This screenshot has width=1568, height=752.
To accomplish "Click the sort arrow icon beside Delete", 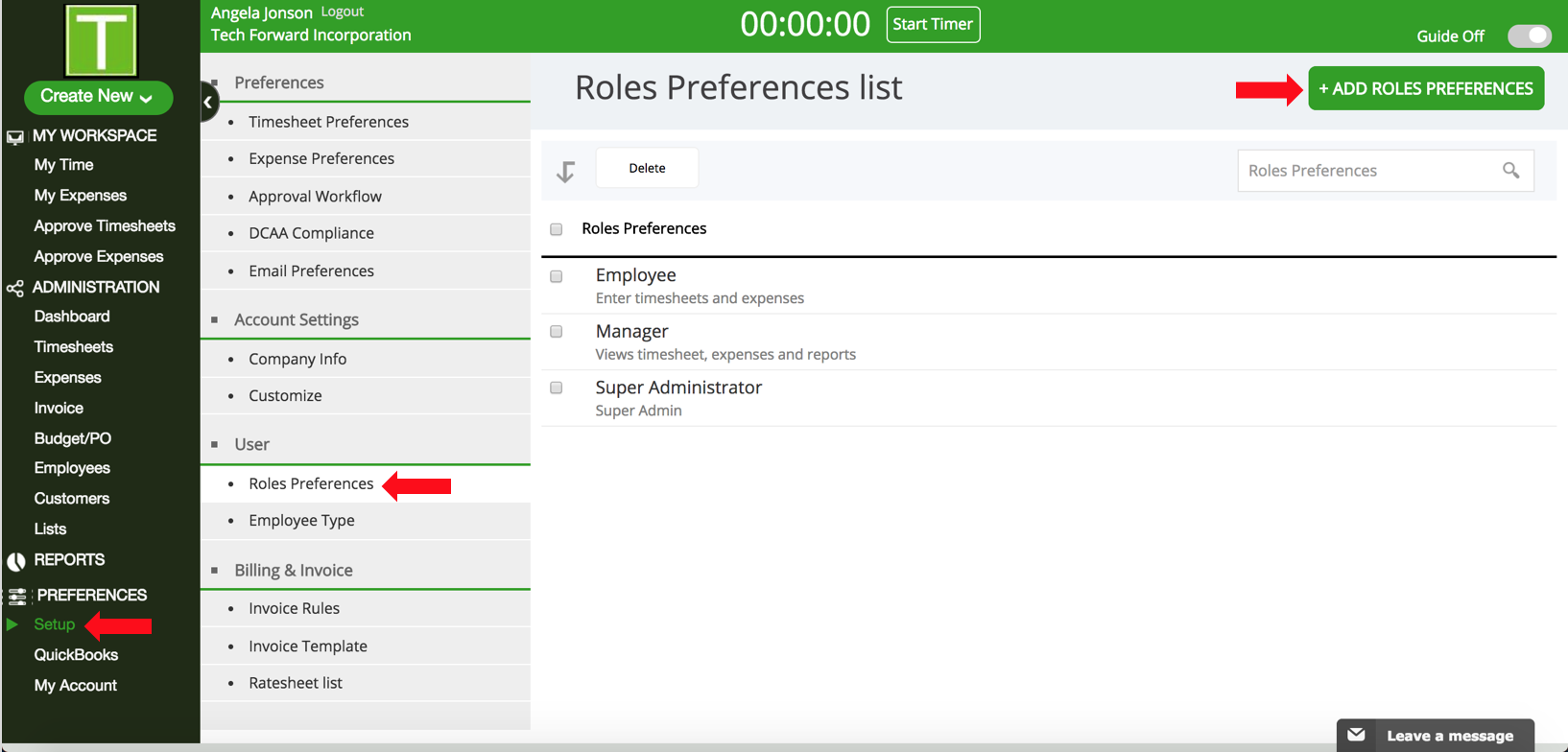I will (x=566, y=171).
